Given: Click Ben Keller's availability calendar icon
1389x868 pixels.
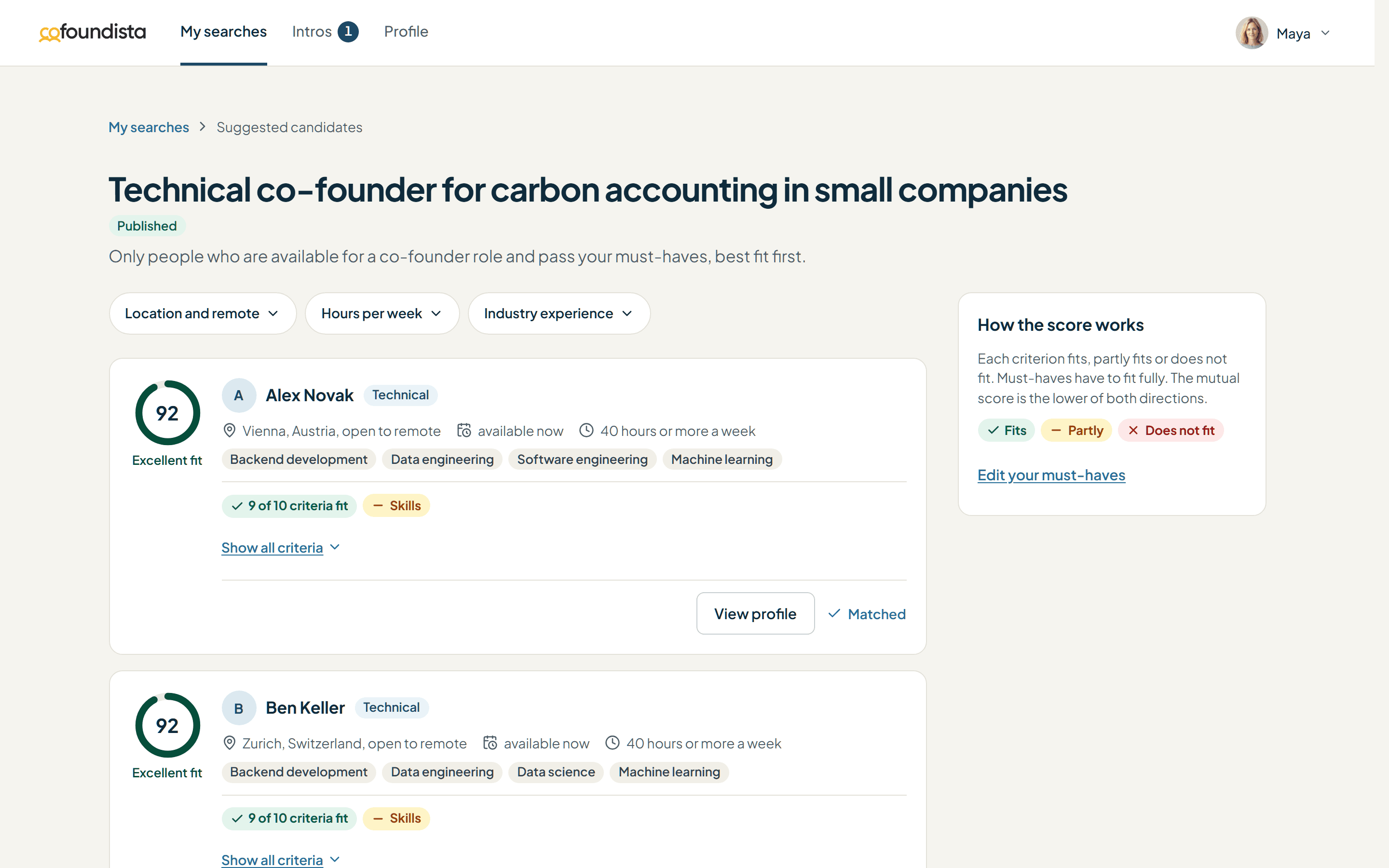Looking at the screenshot, I should coord(490,743).
